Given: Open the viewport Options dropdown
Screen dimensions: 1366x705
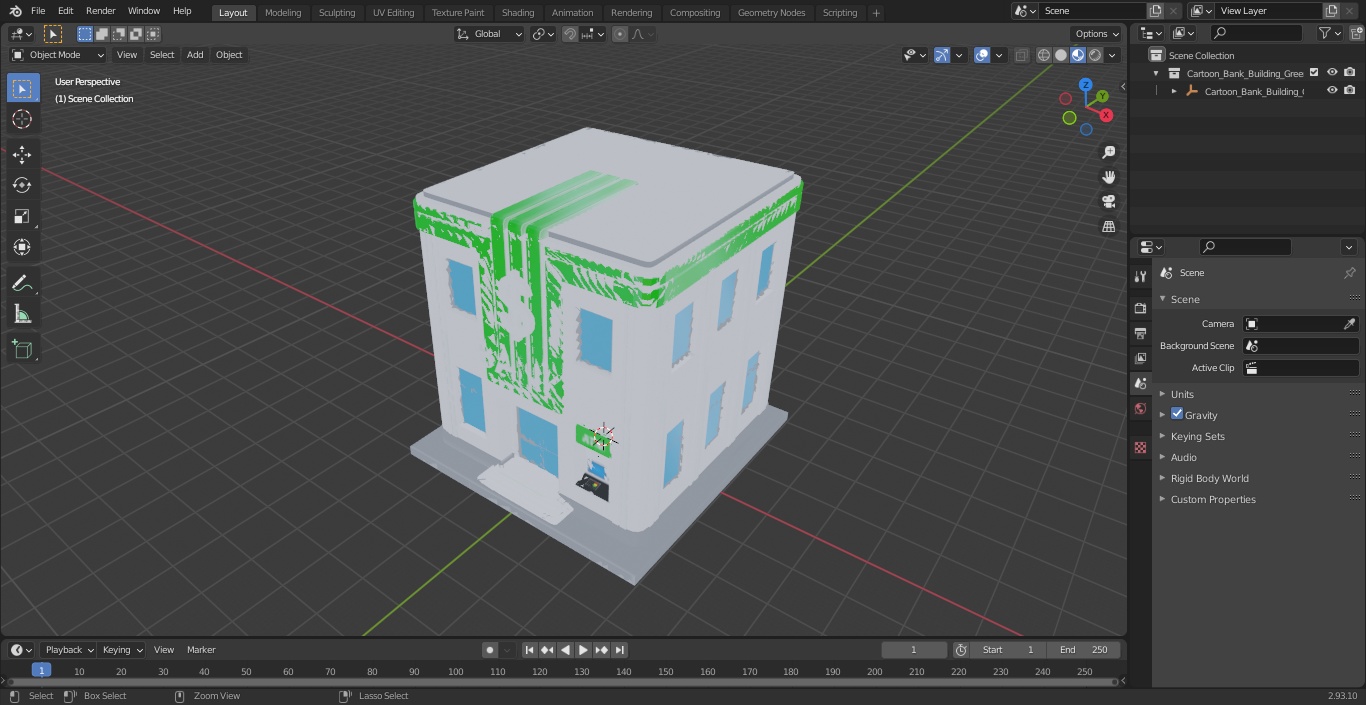Looking at the screenshot, I should click(x=1097, y=34).
